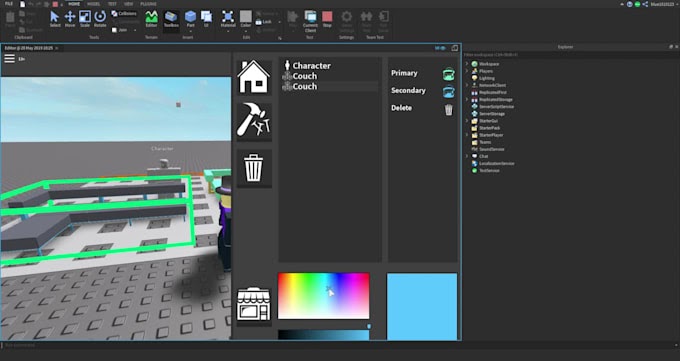Click the Delete button label
This screenshot has height=361, width=680.
(401, 108)
